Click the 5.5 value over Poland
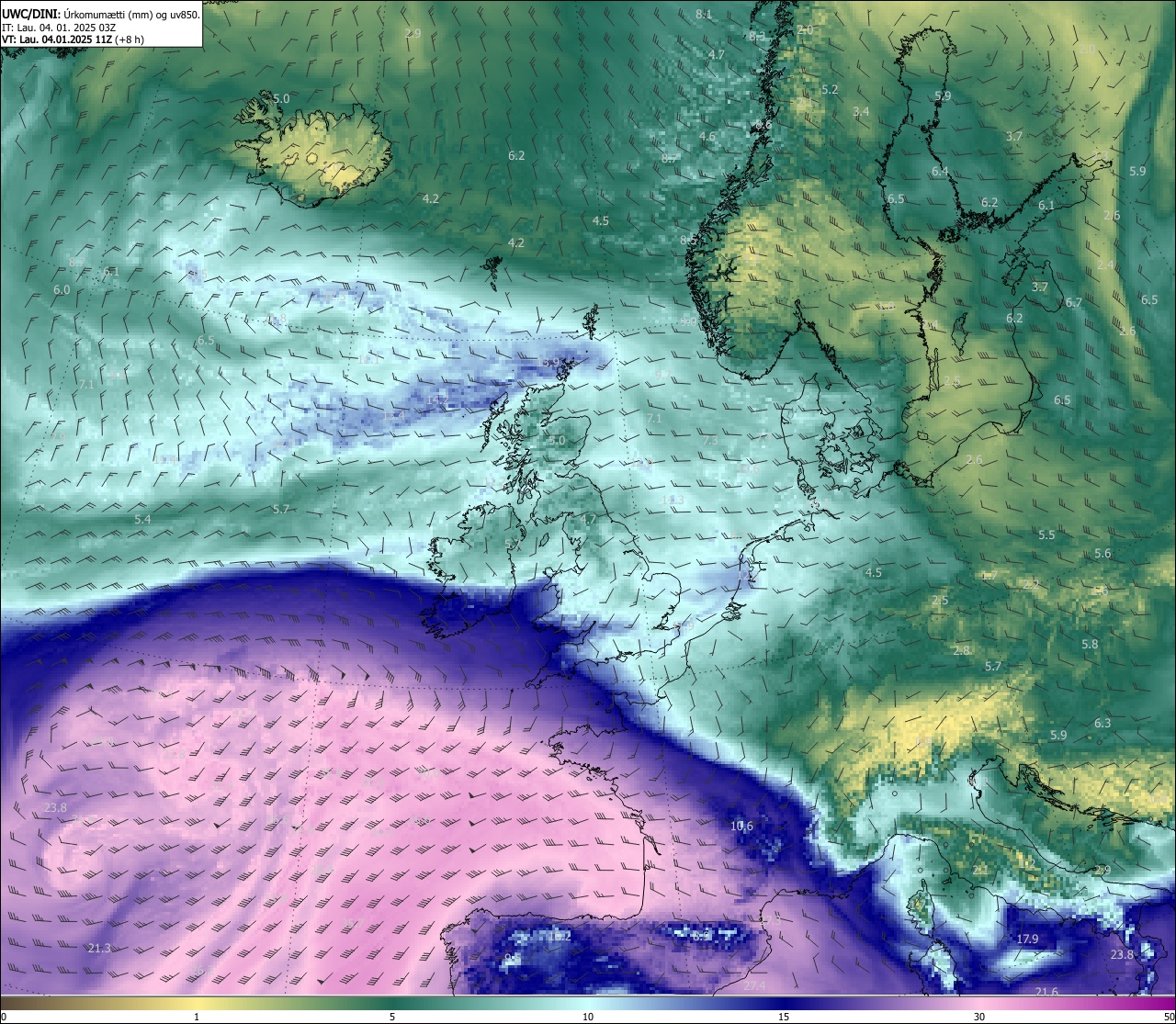The image size is (1176, 1024). coord(1046,535)
